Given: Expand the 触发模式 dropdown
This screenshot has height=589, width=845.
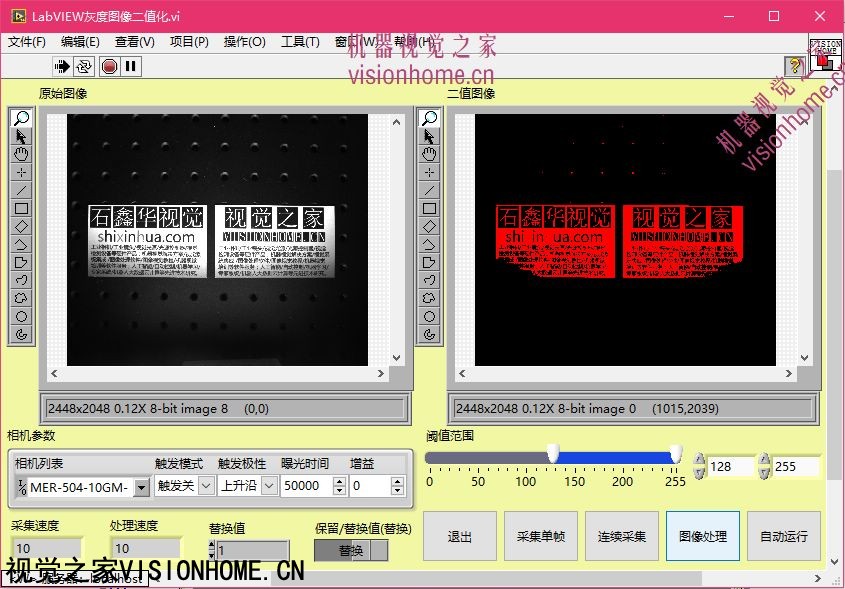Looking at the screenshot, I should click(206, 486).
